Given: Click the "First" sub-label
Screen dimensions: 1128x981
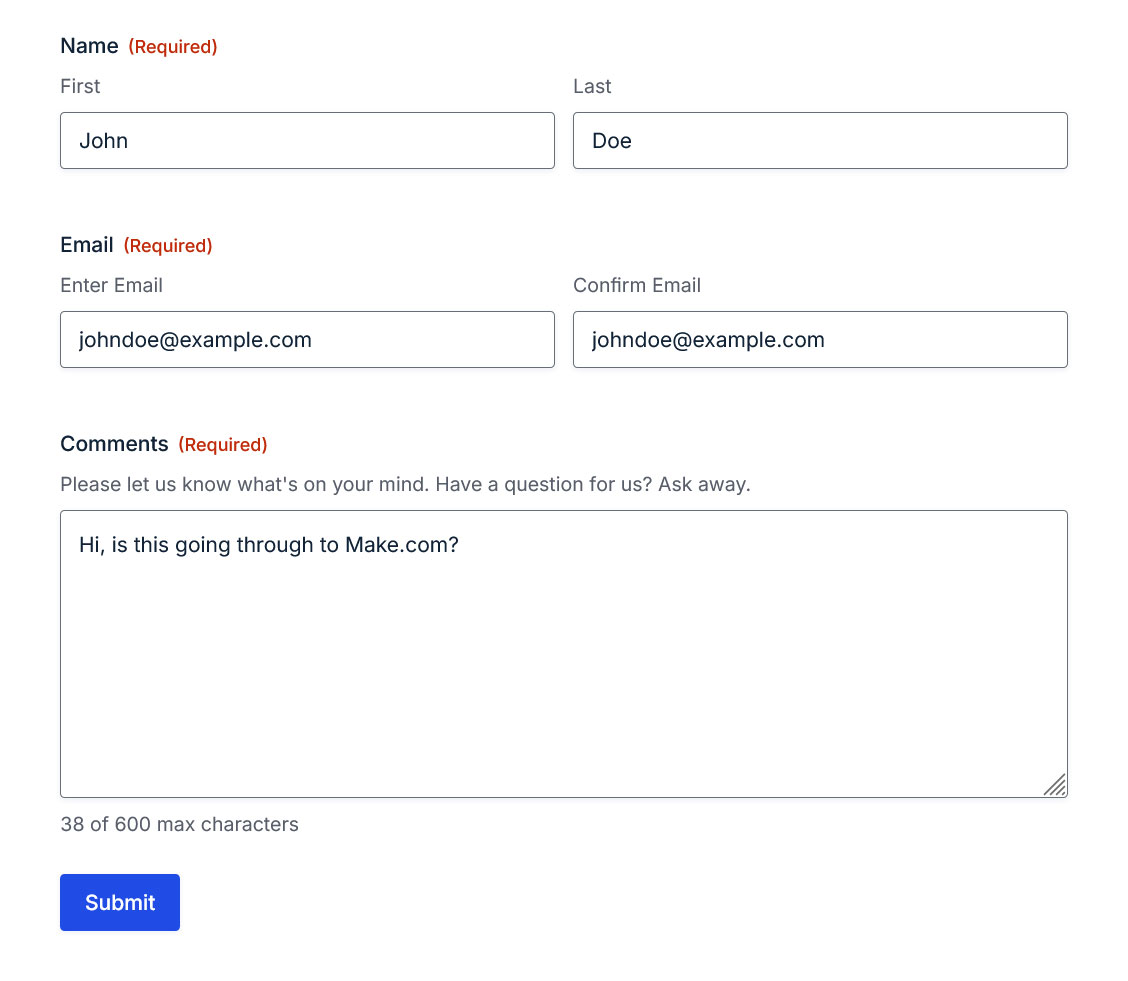Looking at the screenshot, I should click(80, 86).
